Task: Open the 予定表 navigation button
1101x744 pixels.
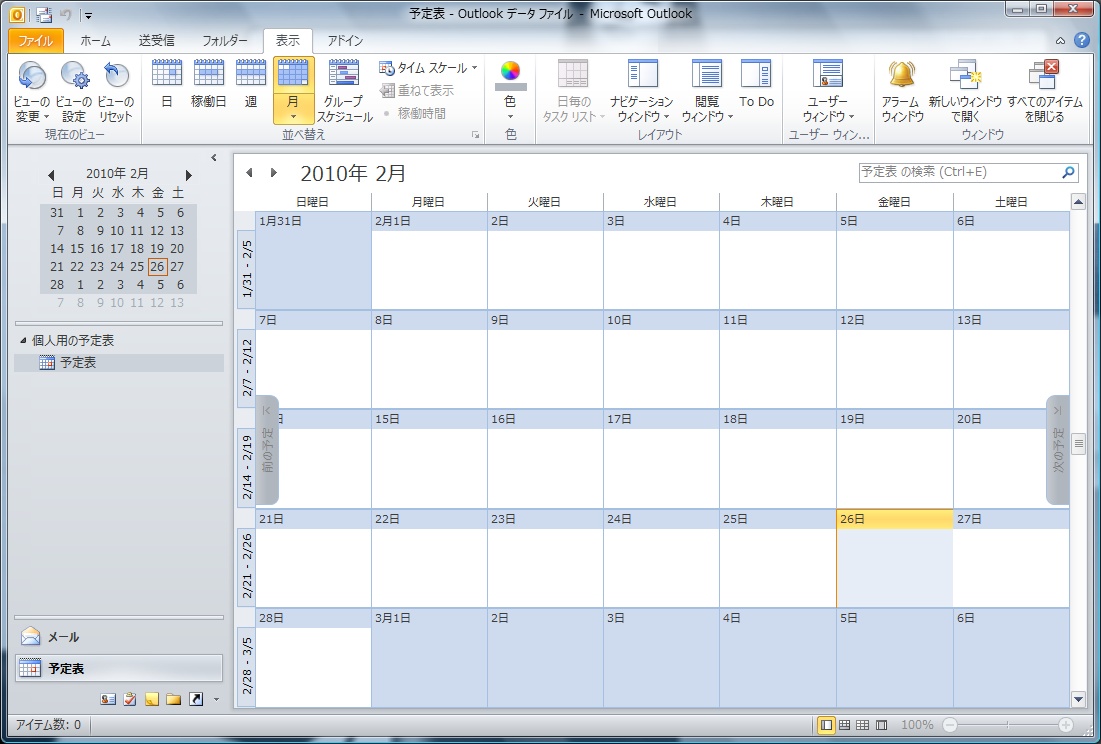Action: coord(119,668)
